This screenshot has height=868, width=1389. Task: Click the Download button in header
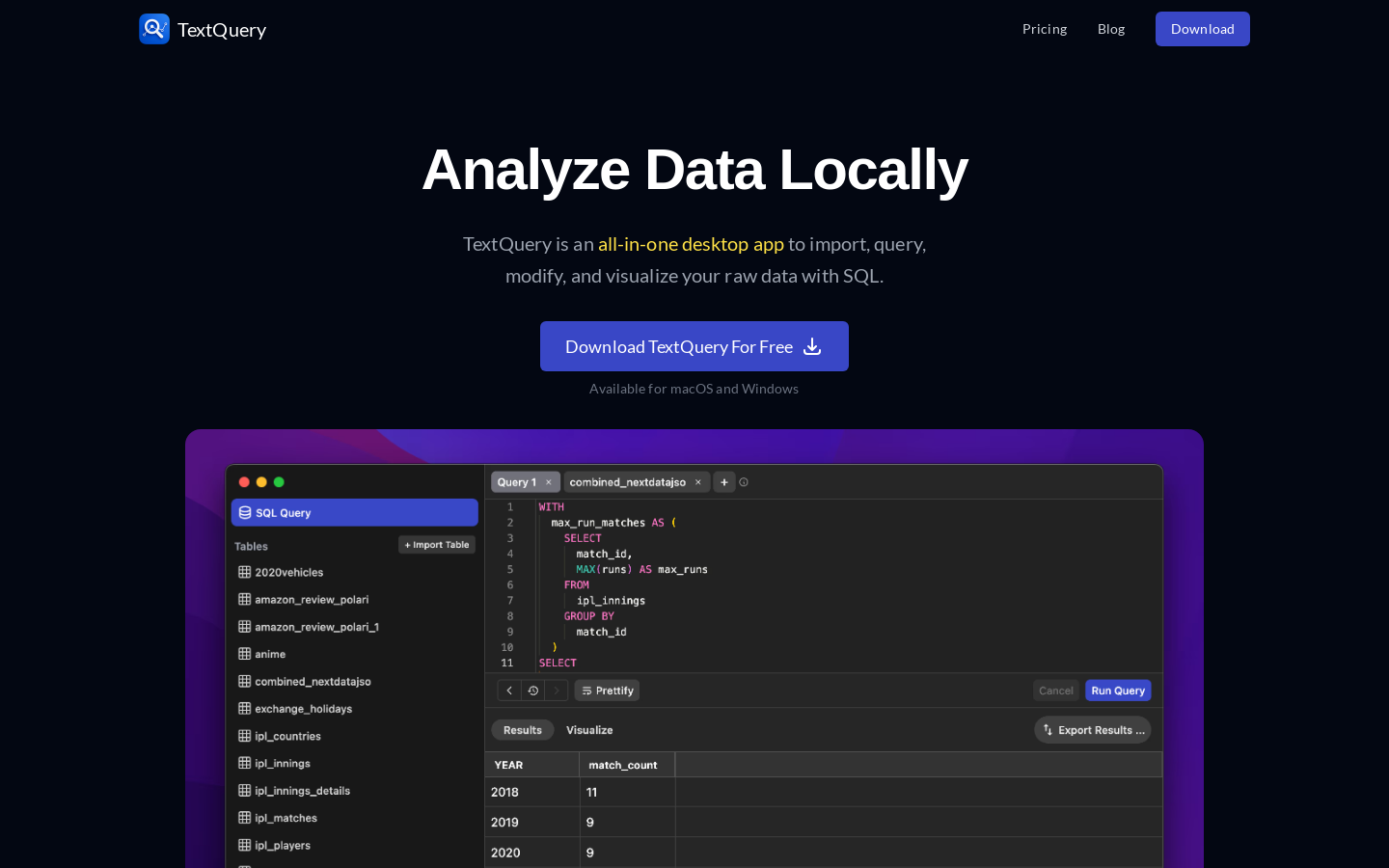click(x=1203, y=29)
